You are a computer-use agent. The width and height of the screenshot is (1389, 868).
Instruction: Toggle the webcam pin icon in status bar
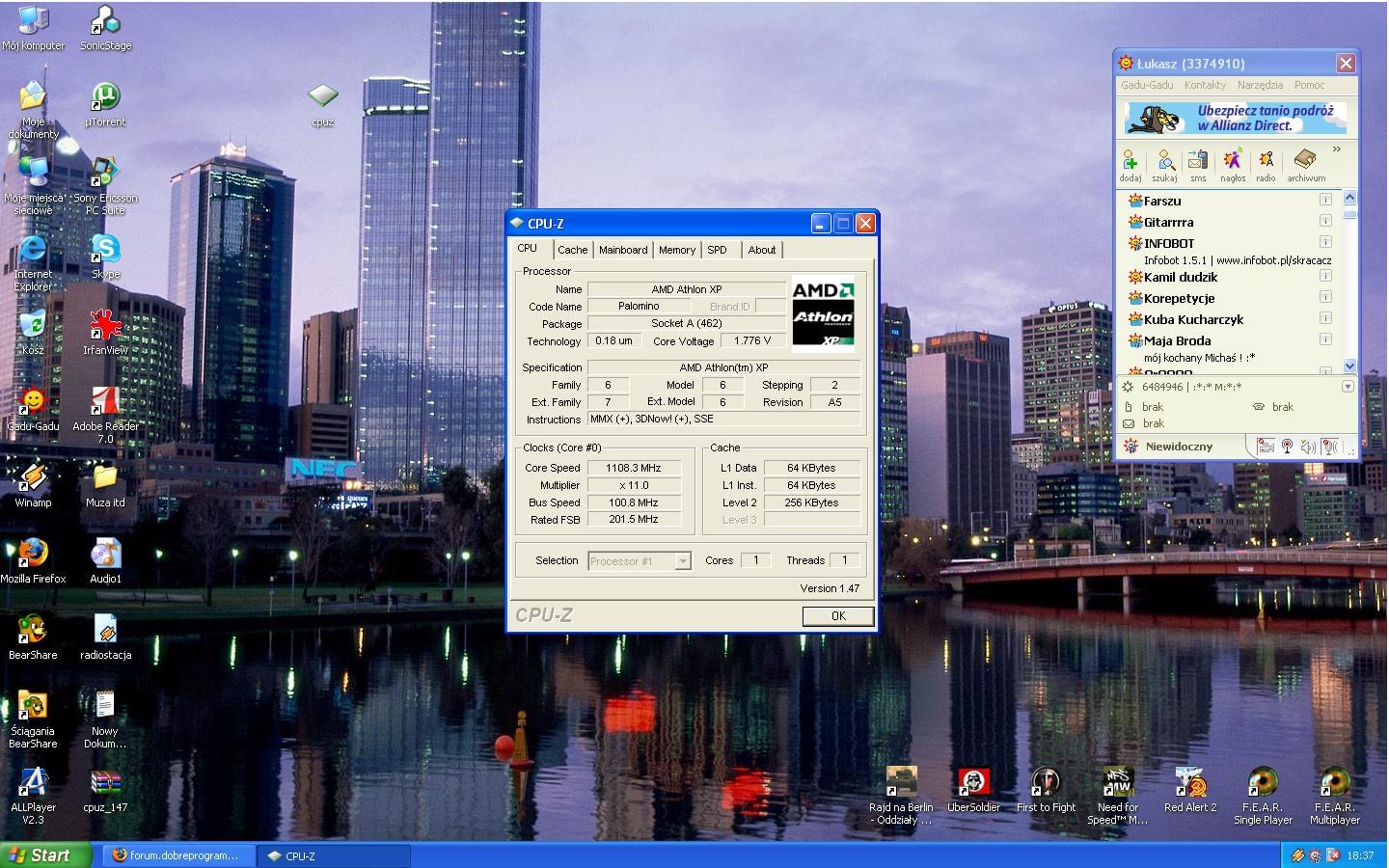pos(1287,447)
